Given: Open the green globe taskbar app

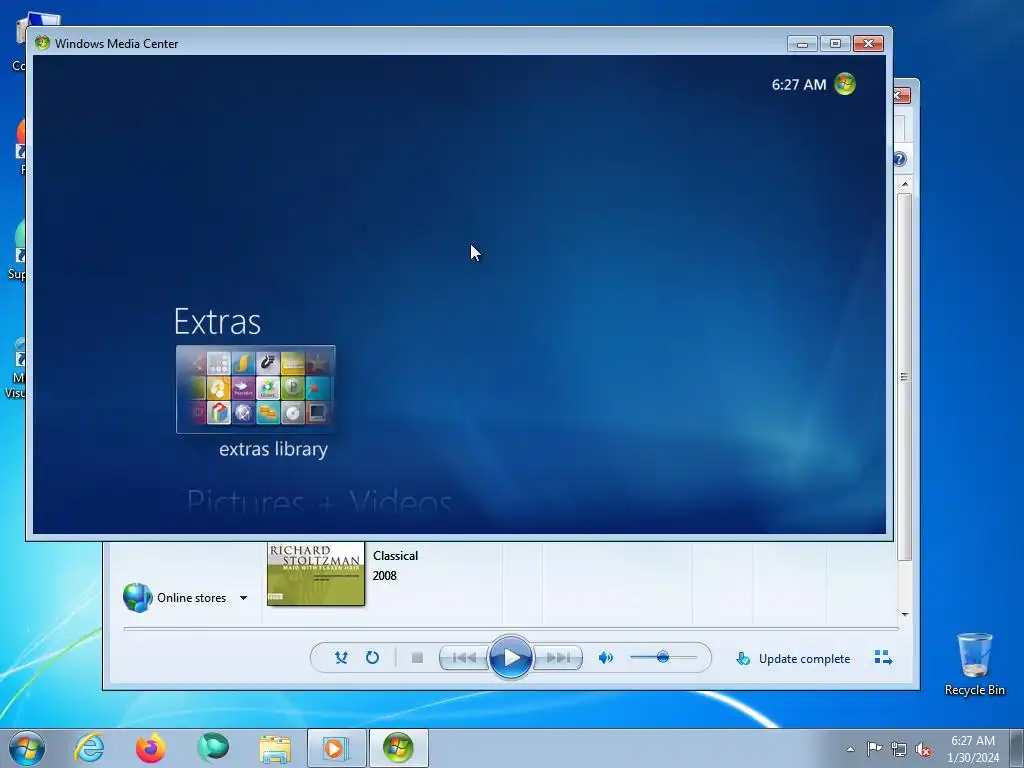Looking at the screenshot, I should [x=213, y=748].
